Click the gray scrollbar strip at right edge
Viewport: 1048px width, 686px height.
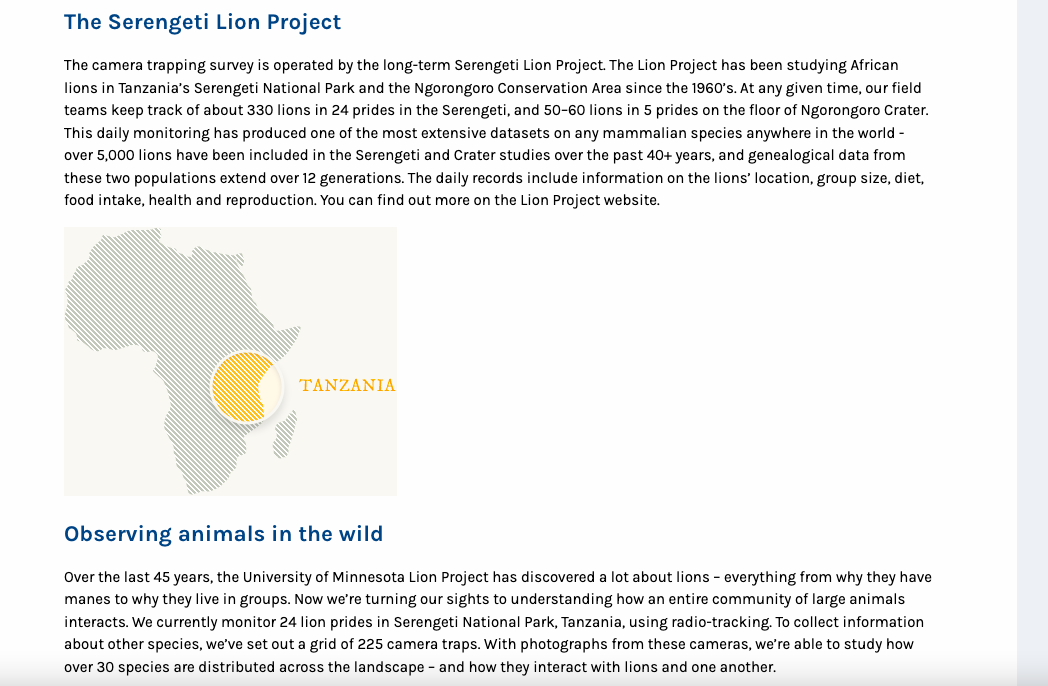[x=1032, y=343]
